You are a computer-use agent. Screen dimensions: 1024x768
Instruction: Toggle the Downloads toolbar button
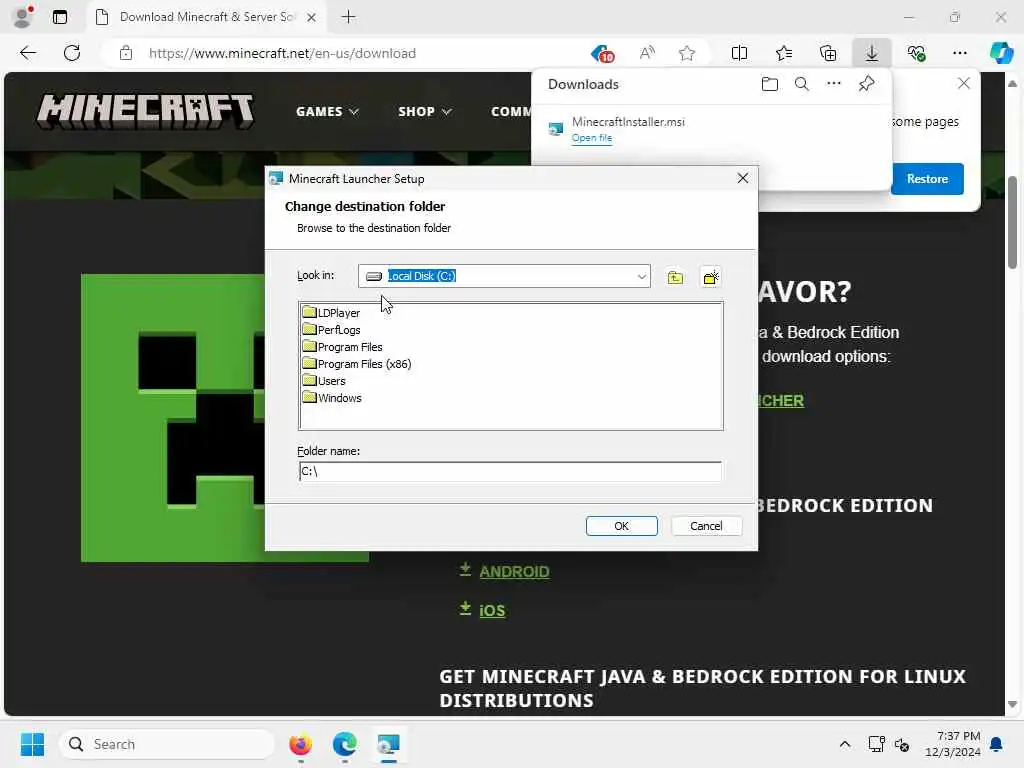872,53
